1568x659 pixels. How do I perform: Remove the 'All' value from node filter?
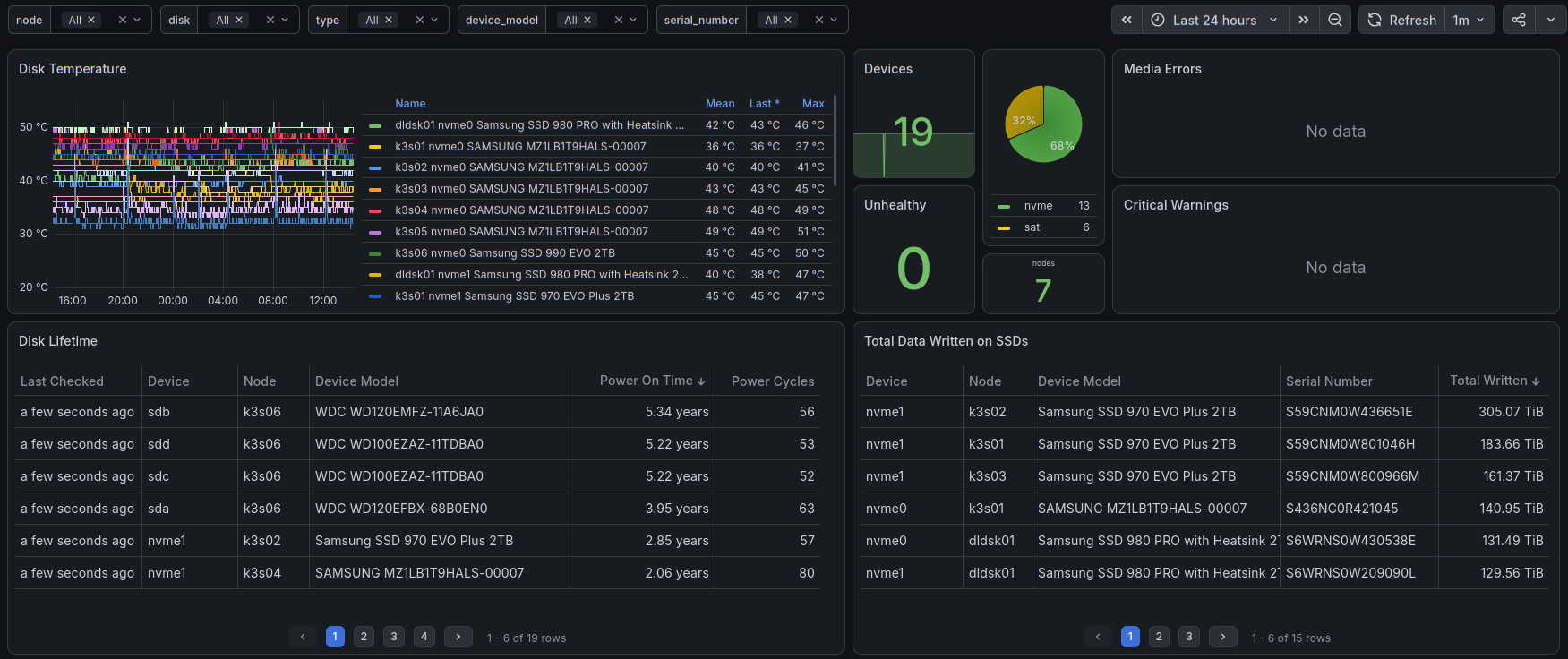click(91, 20)
